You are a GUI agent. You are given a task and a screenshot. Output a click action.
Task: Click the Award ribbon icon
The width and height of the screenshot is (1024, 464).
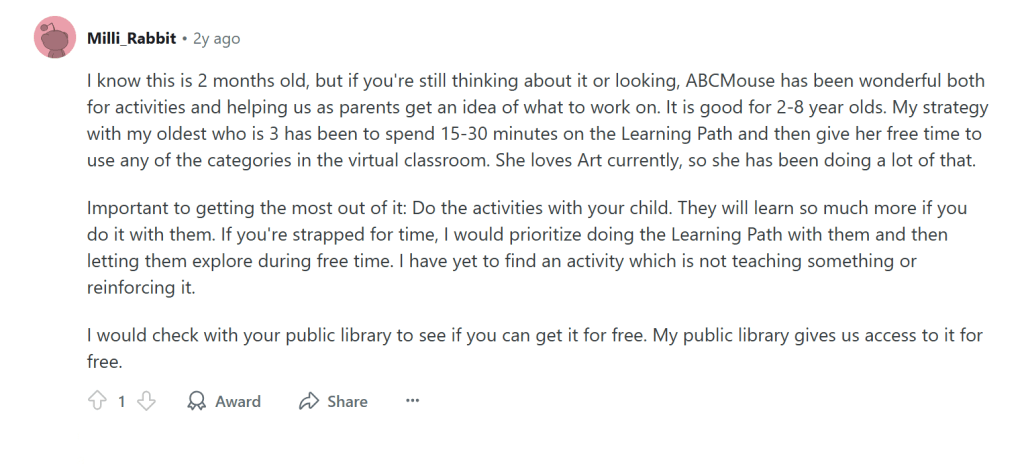pyautogui.click(x=197, y=401)
